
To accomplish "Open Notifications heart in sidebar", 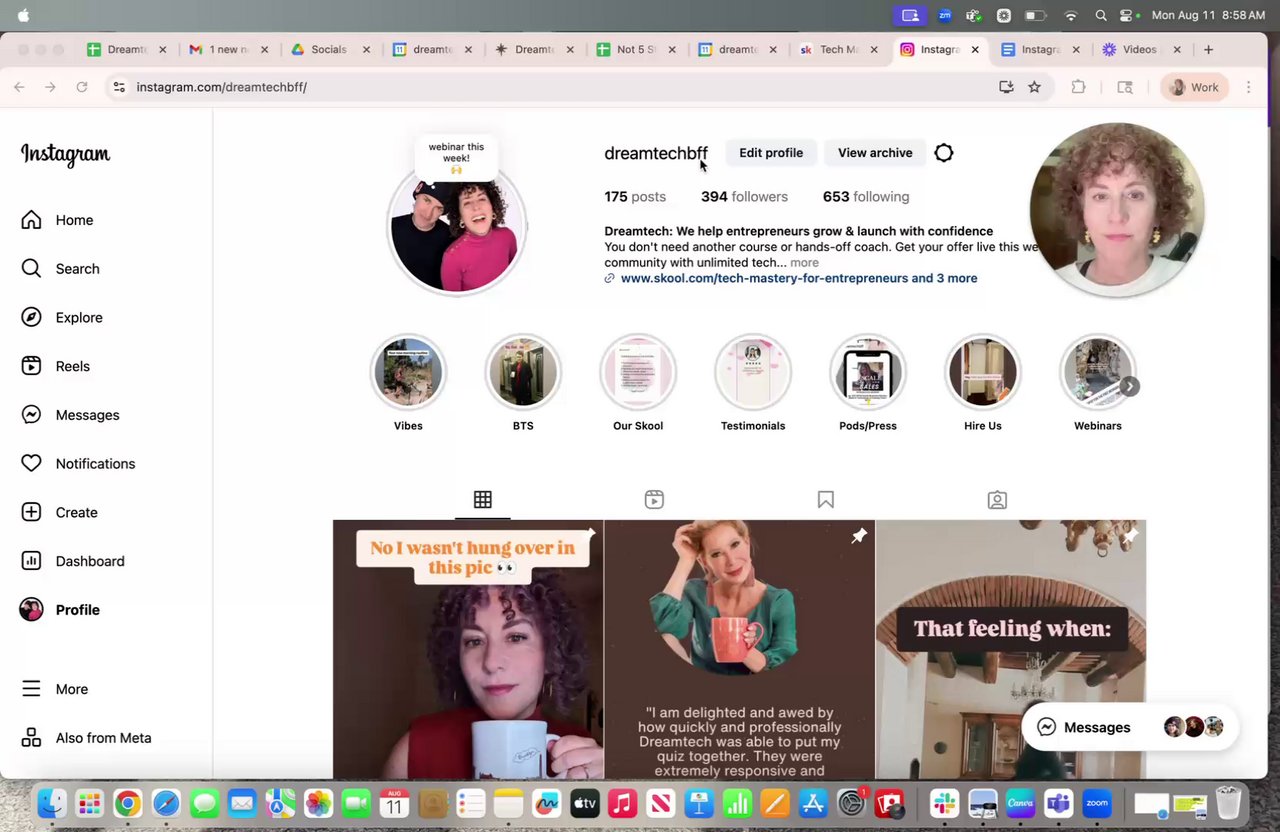I will tap(78, 464).
